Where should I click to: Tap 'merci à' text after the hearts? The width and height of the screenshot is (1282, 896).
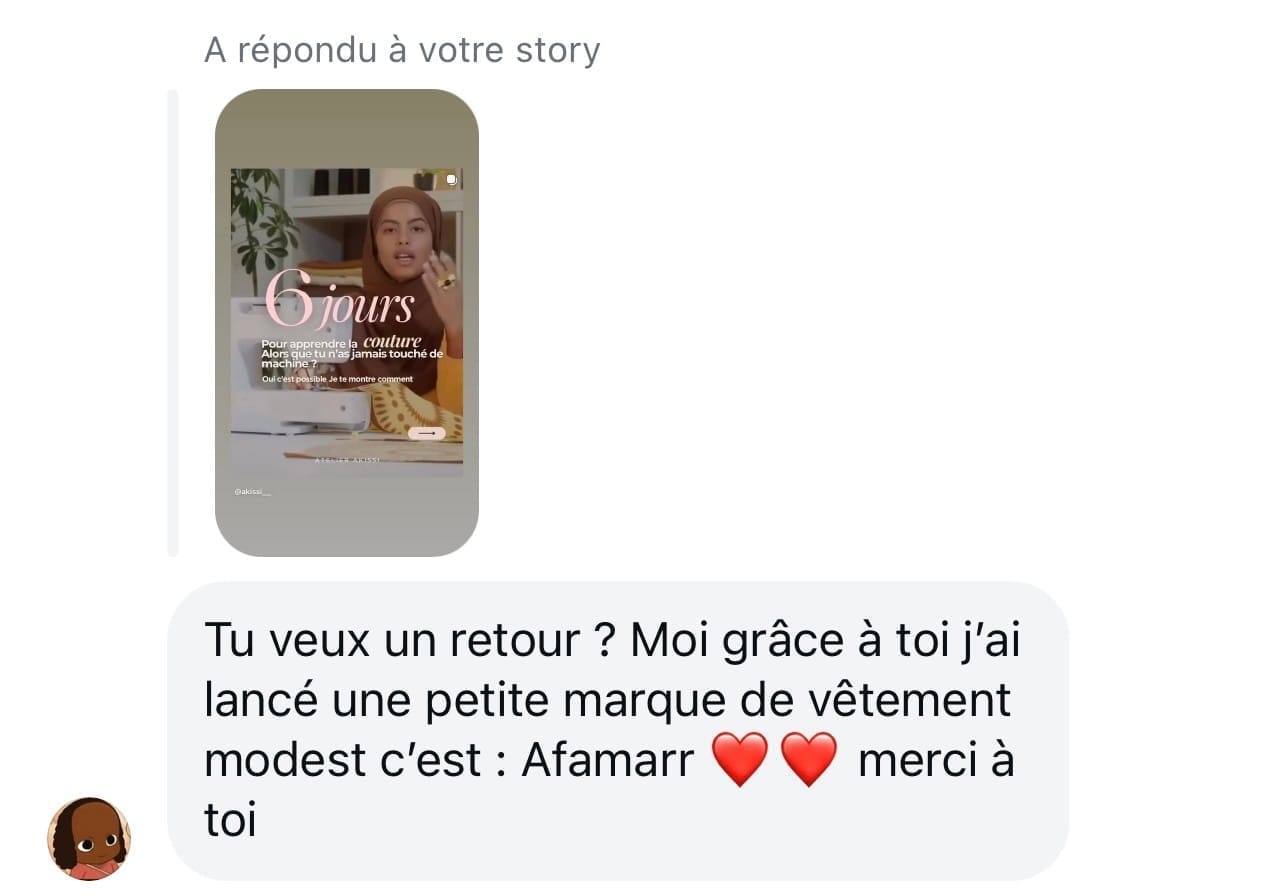click(x=936, y=760)
